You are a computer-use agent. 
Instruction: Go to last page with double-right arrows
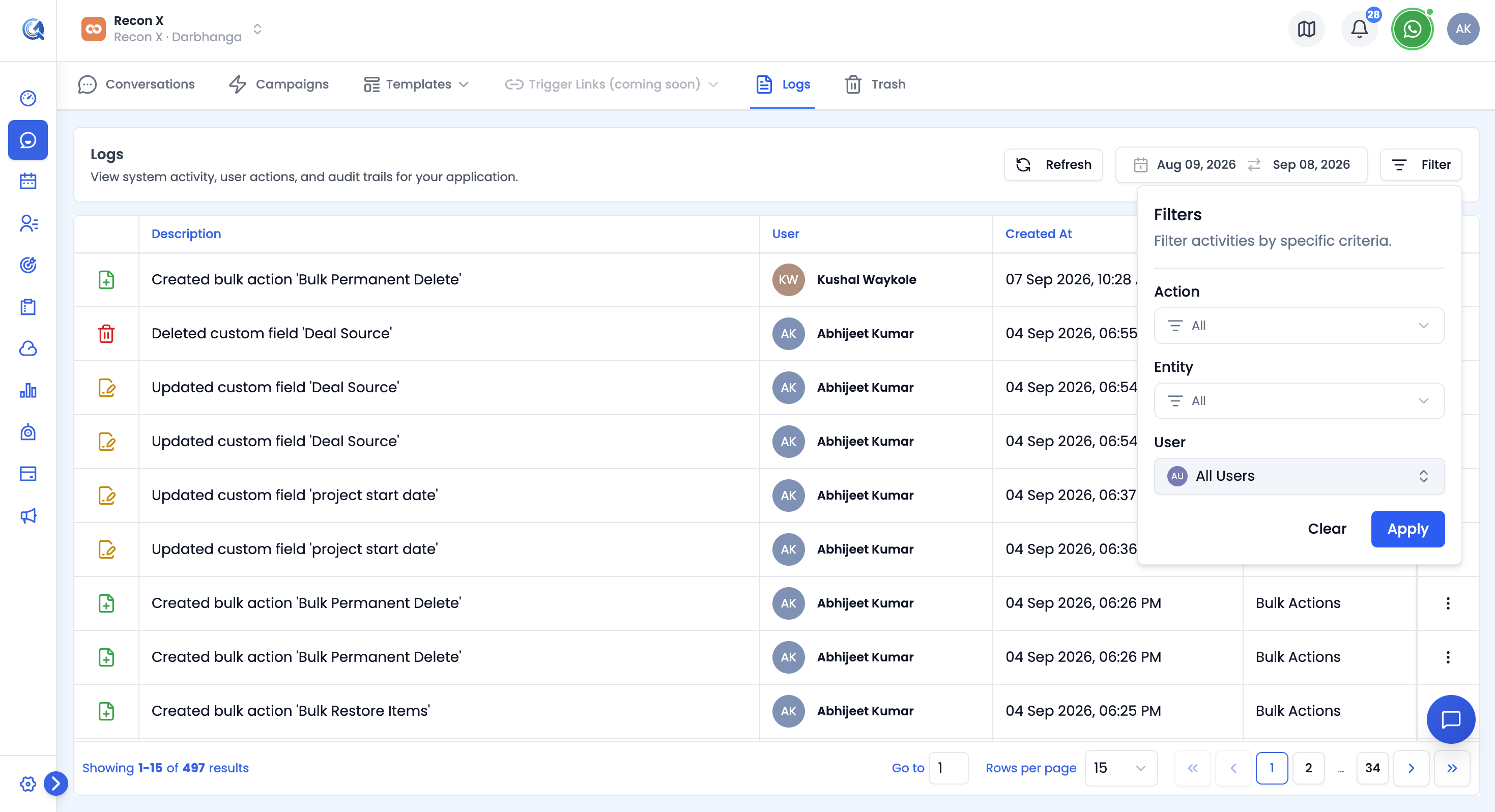pyautogui.click(x=1452, y=768)
